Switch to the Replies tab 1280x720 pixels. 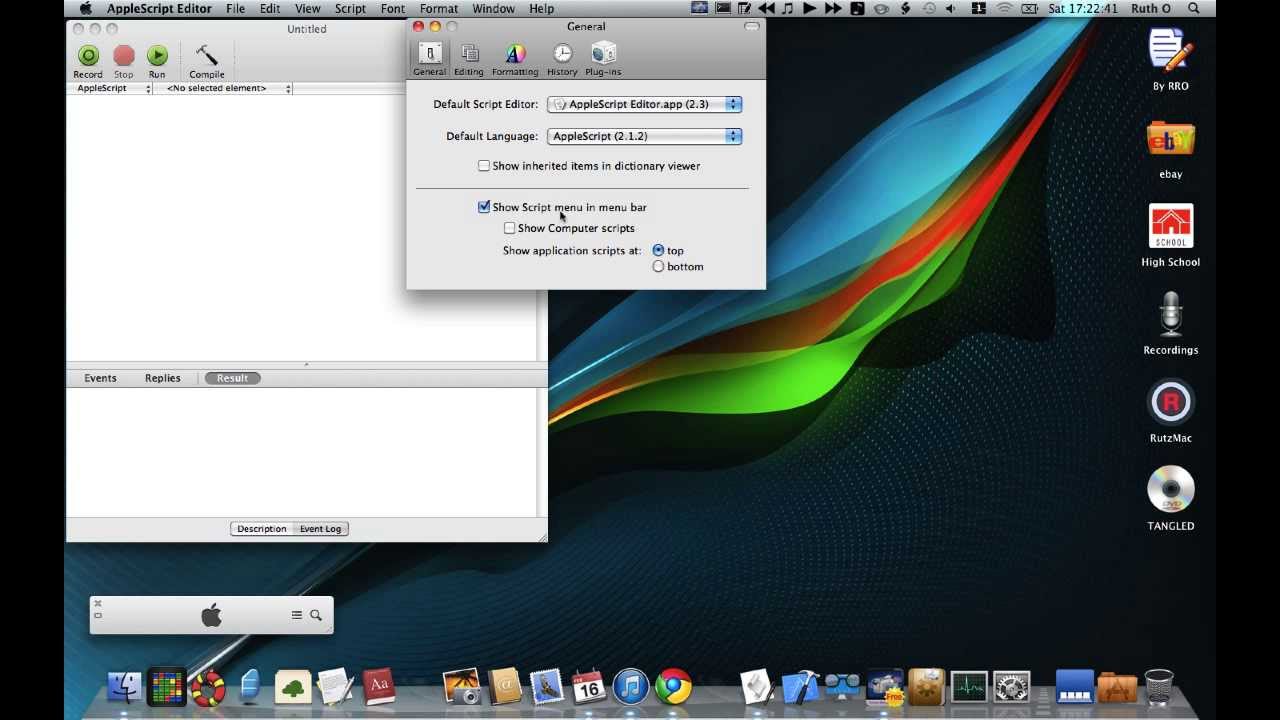pyautogui.click(x=162, y=378)
